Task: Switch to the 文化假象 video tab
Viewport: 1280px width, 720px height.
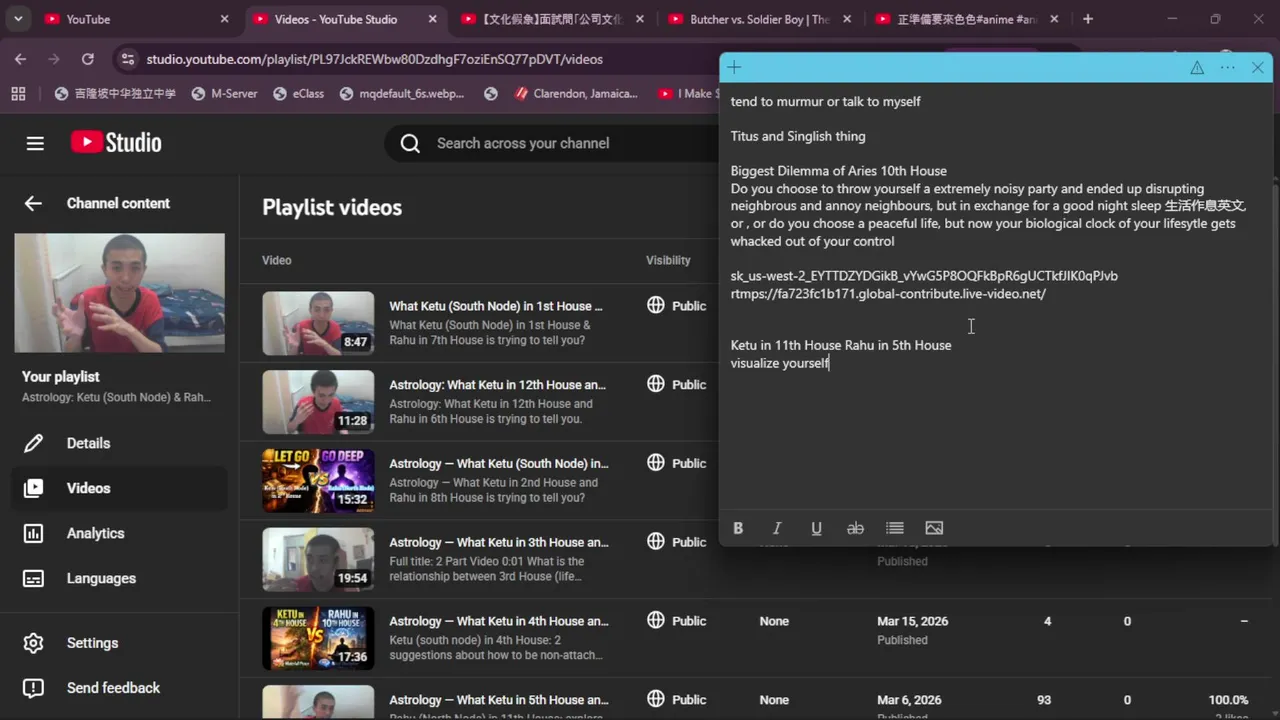Action: point(552,19)
